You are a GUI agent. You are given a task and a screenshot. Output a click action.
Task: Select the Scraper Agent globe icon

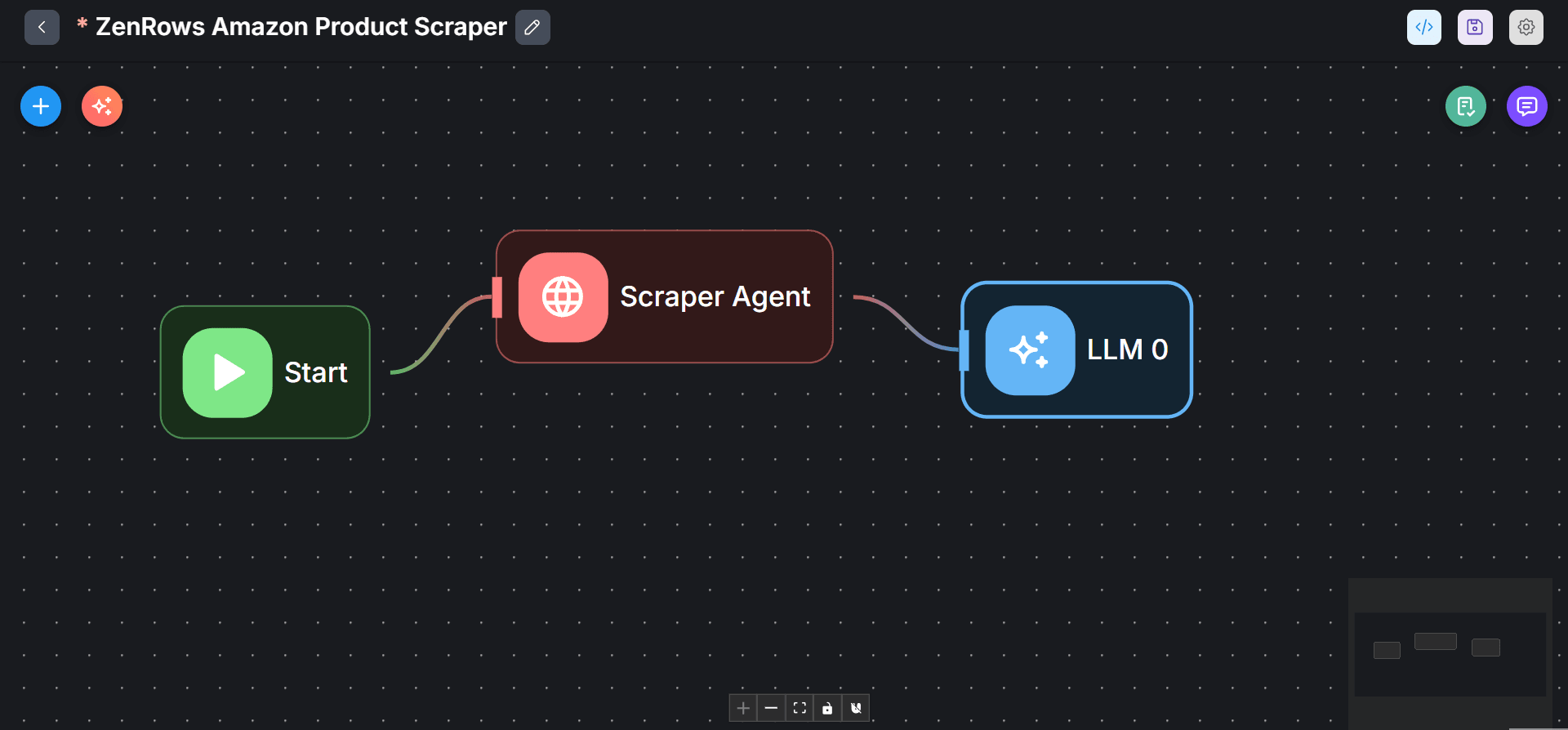coord(563,296)
